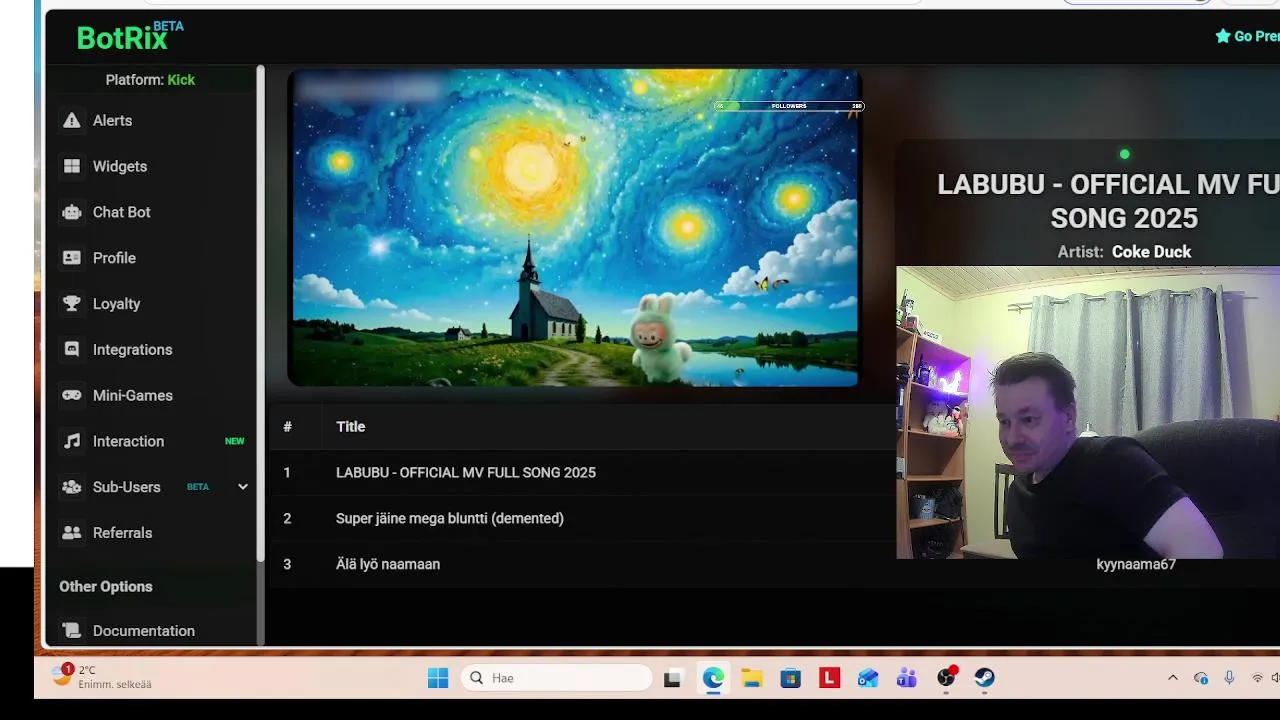Click the OneDrive cloud tray icon

click(1201, 678)
